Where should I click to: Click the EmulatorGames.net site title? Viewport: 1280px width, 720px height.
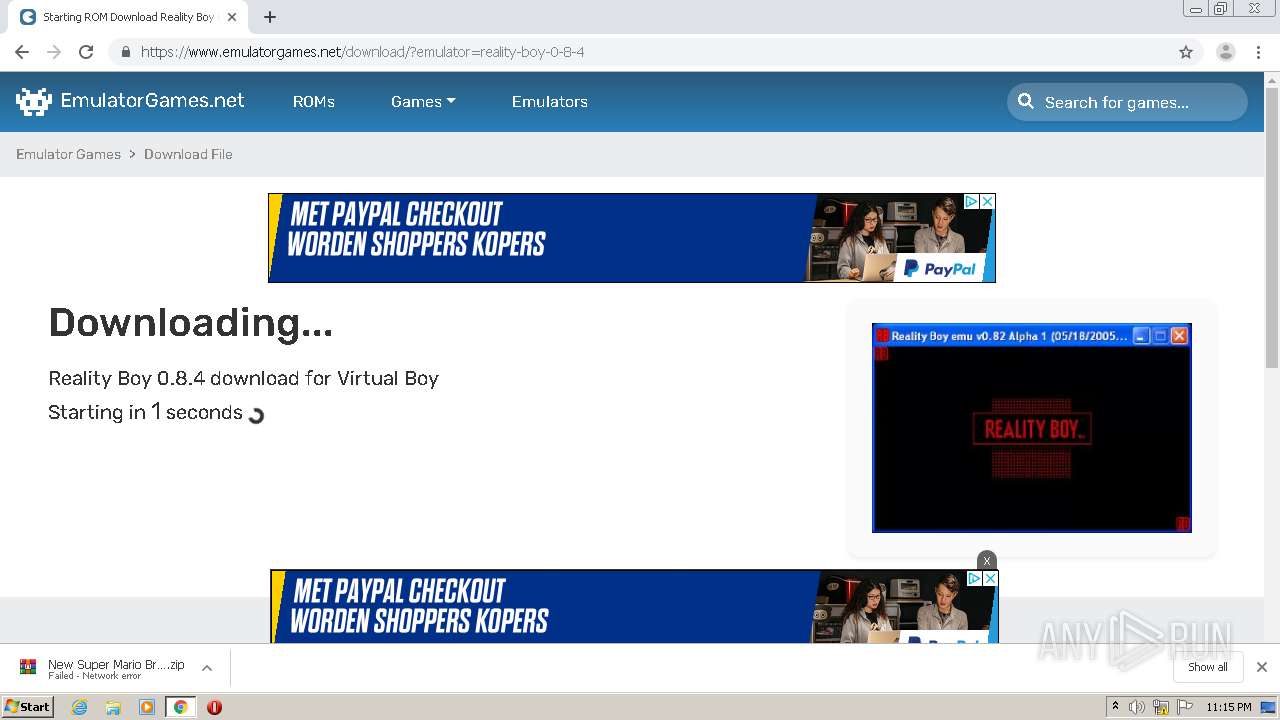152,101
